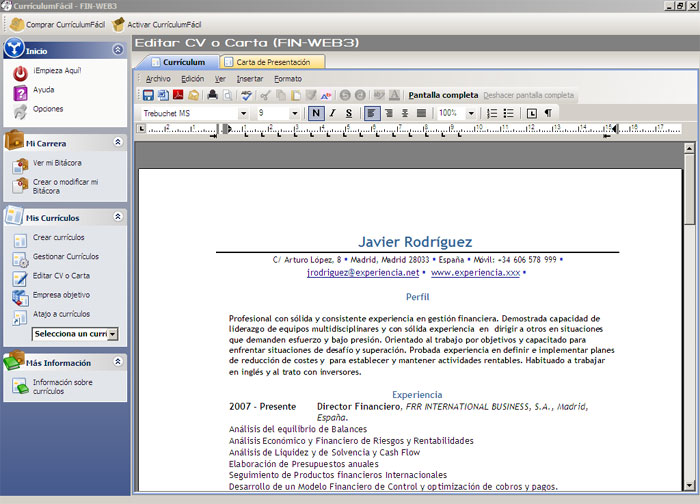Run the spell check (ABC) icon
Screen dimensions: 700x504
[246, 95]
